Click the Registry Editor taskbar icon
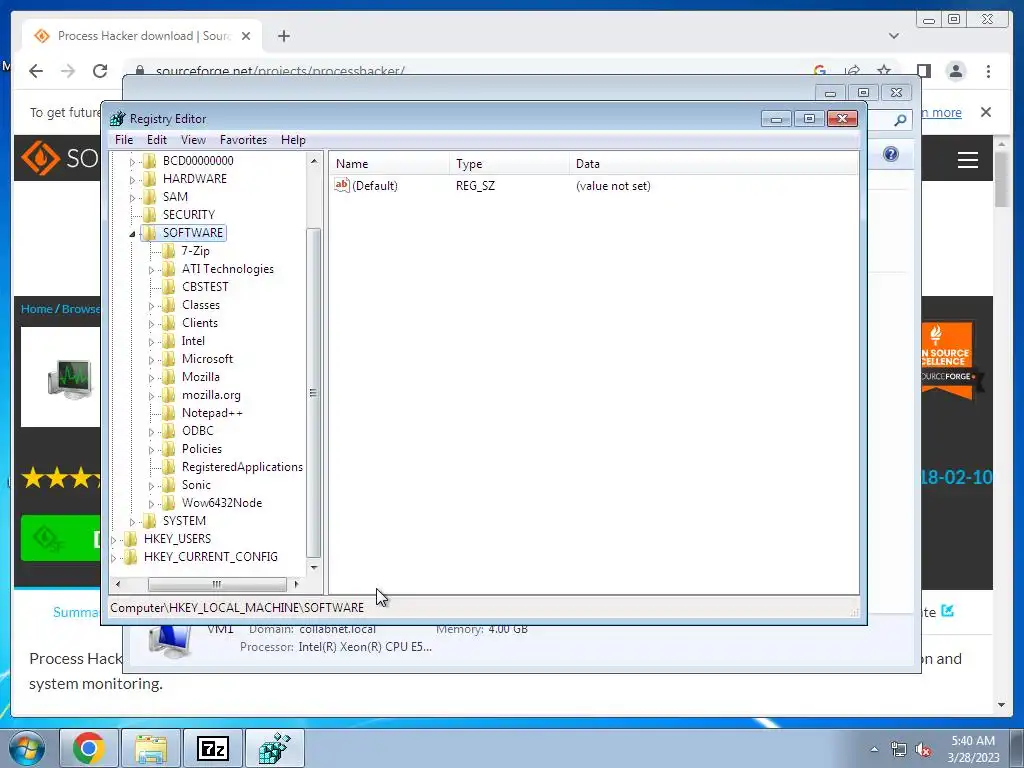The height and width of the screenshot is (768, 1024). point(275,748)
